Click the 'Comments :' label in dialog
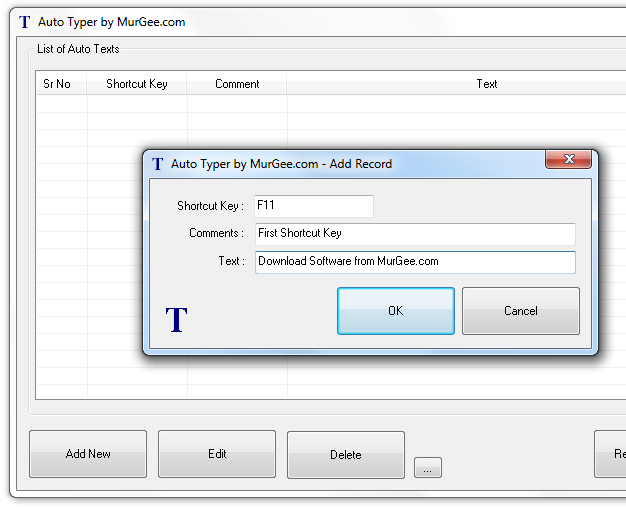 [216, 233]
